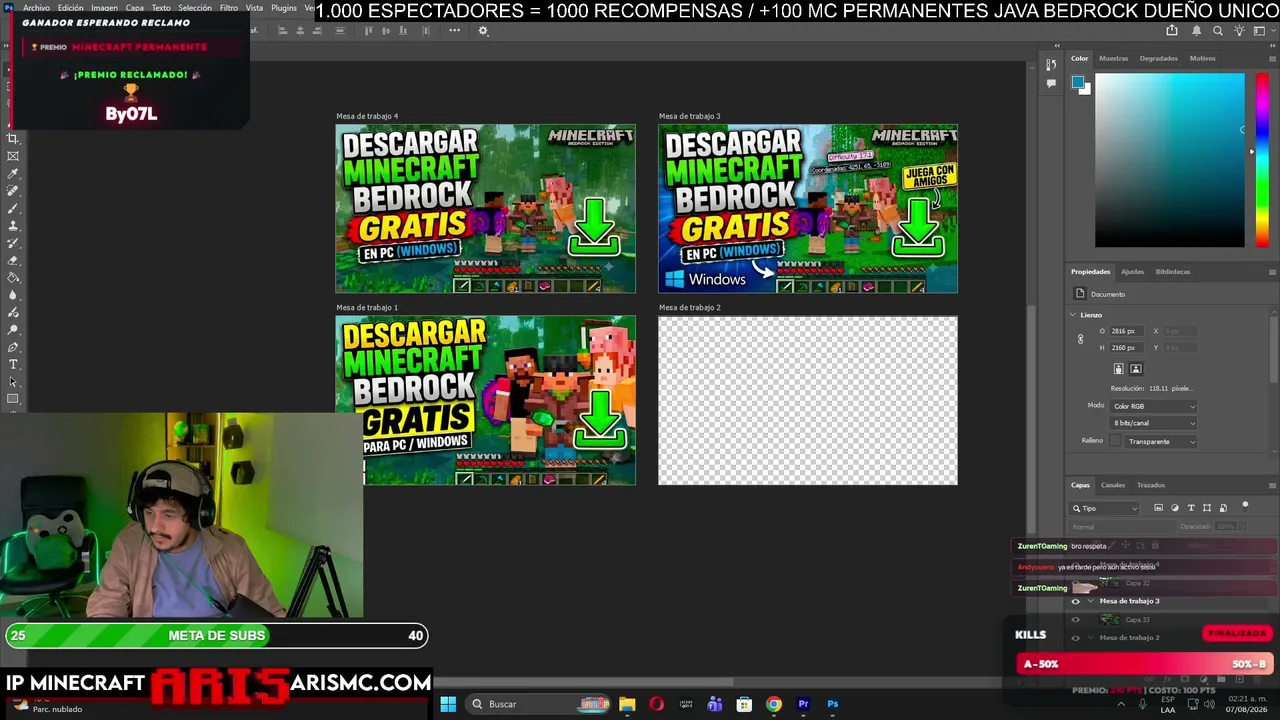Filter layers by type layers
The height and width of the screenshot is (720, 1280).
coord(1191,508)
